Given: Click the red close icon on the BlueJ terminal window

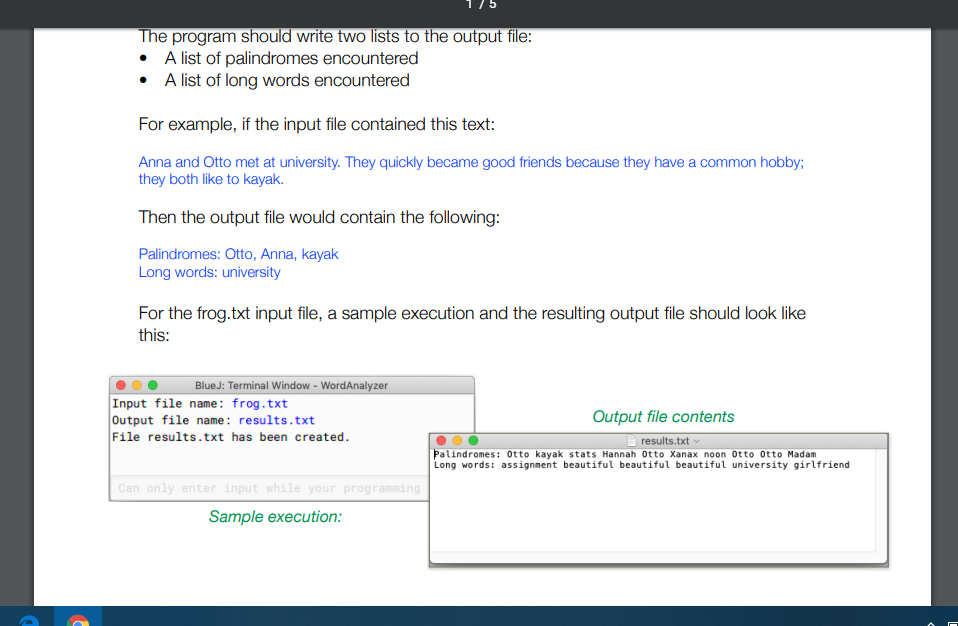Looking at the screenshot, I should [x=119, y=384].
